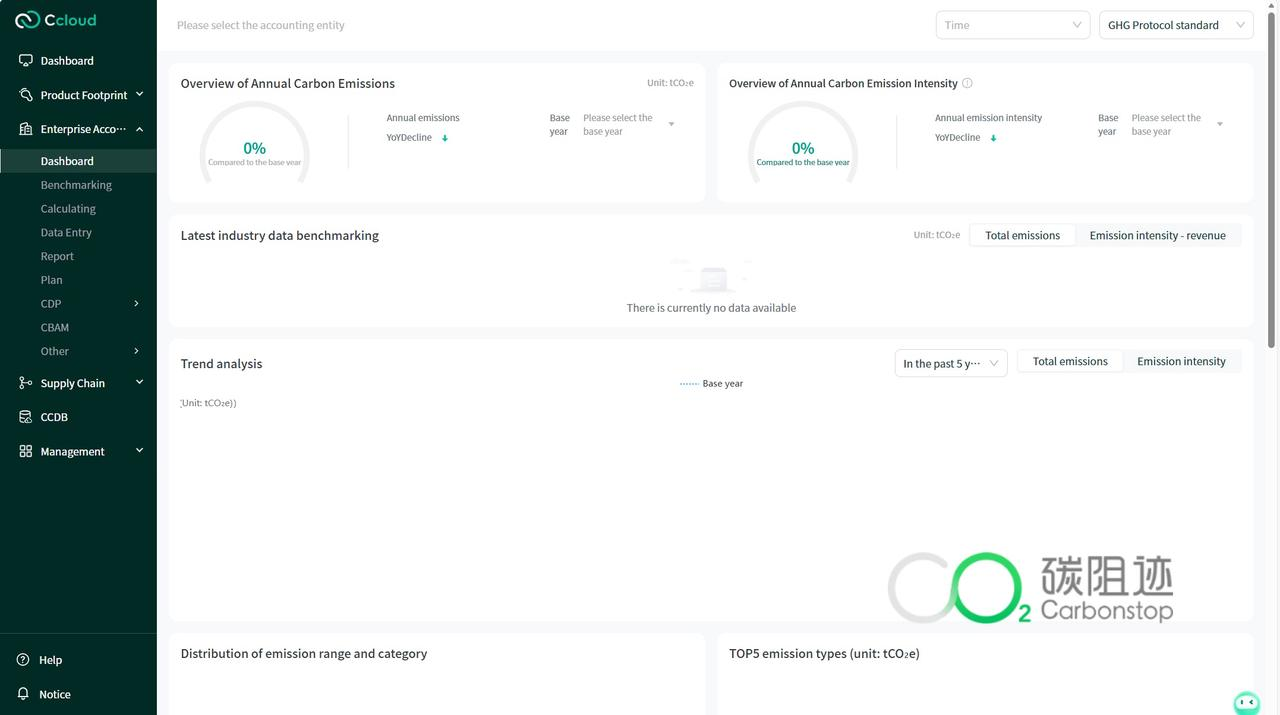
Task: Click the Supply Chain icon
Action: point(26,383)
